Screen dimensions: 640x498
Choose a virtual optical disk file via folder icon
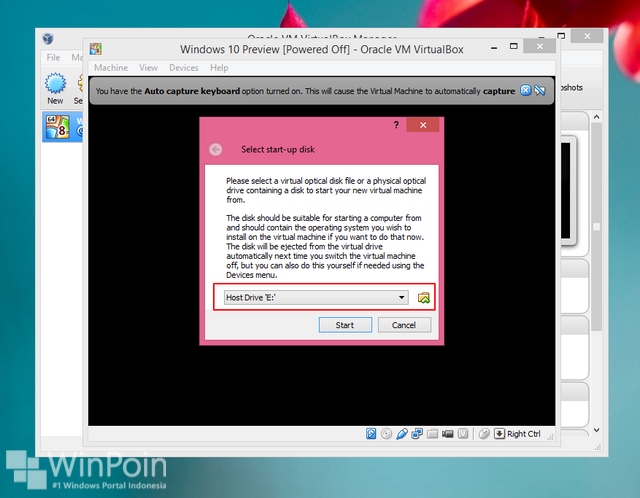tap(424, 298)
